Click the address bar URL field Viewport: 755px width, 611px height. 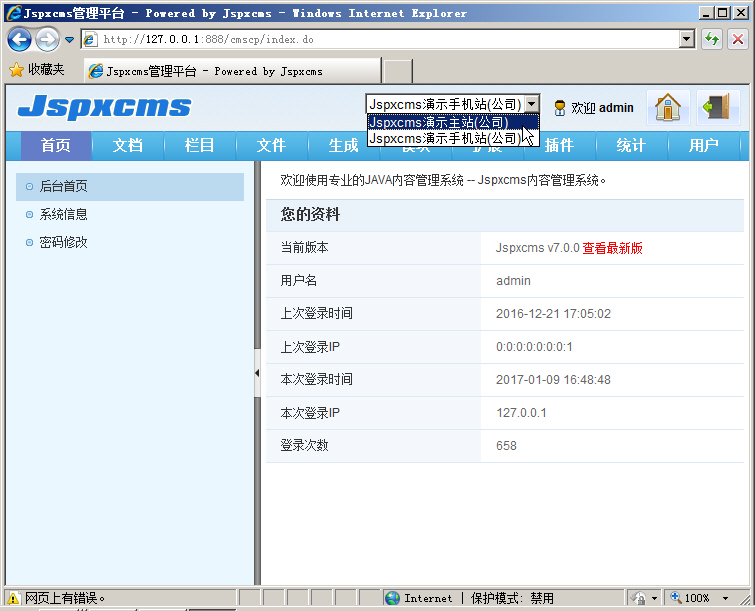coord(380,39)
